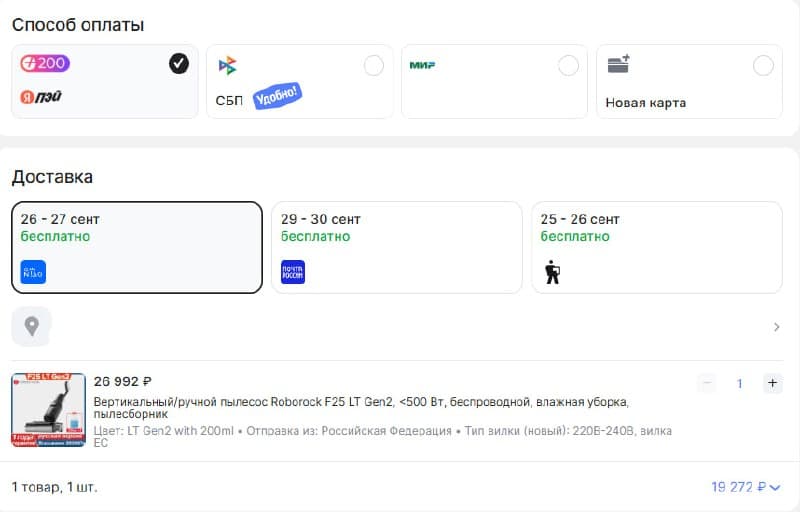Click the Удобно! sticker badge
Image resolution: width=800 pixels, height=512 pixels.
tap(277, 95)
